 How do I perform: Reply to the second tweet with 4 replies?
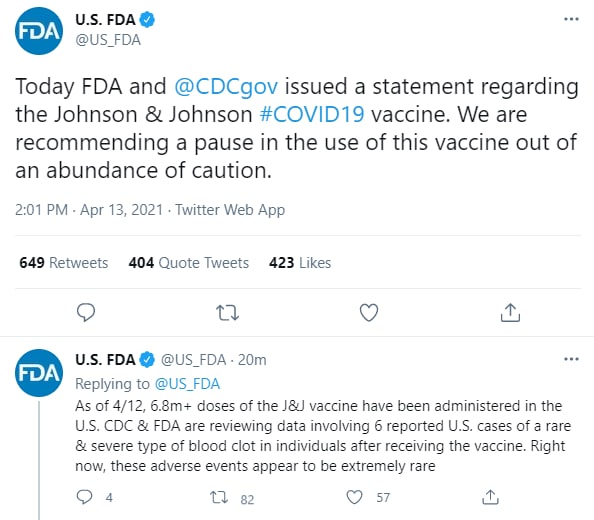[x=84, y=497]
